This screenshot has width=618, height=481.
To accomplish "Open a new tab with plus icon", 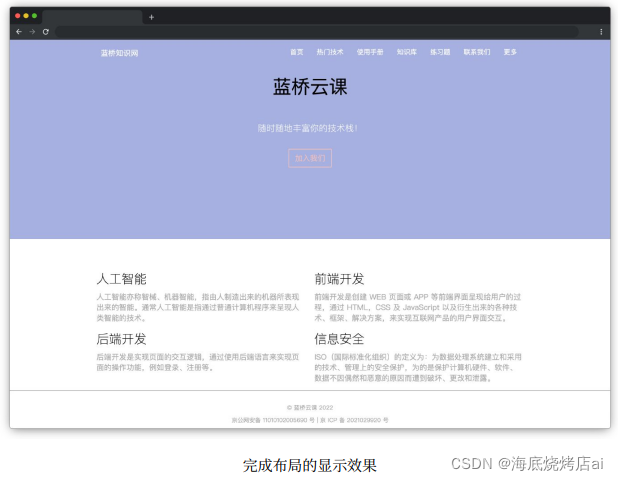I will 151,17.
